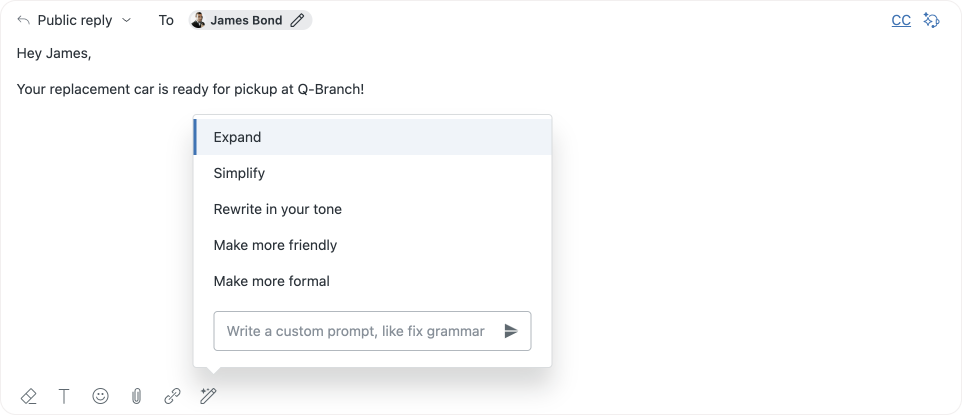Click the send arrow in custom prompt
The height and width of the screenshot is (415, 962).
511,331
